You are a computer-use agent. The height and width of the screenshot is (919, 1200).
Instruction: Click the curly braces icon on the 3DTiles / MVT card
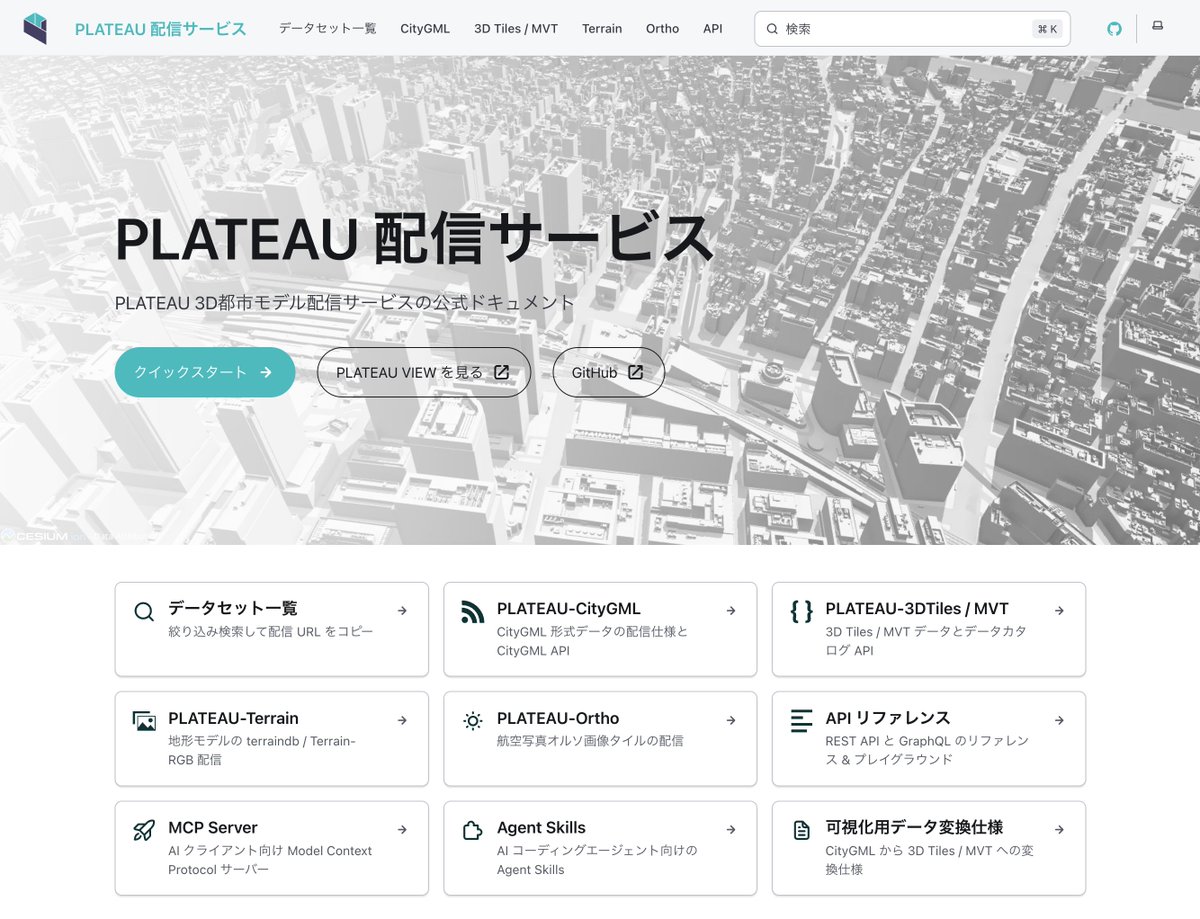[x=801, y=611]
